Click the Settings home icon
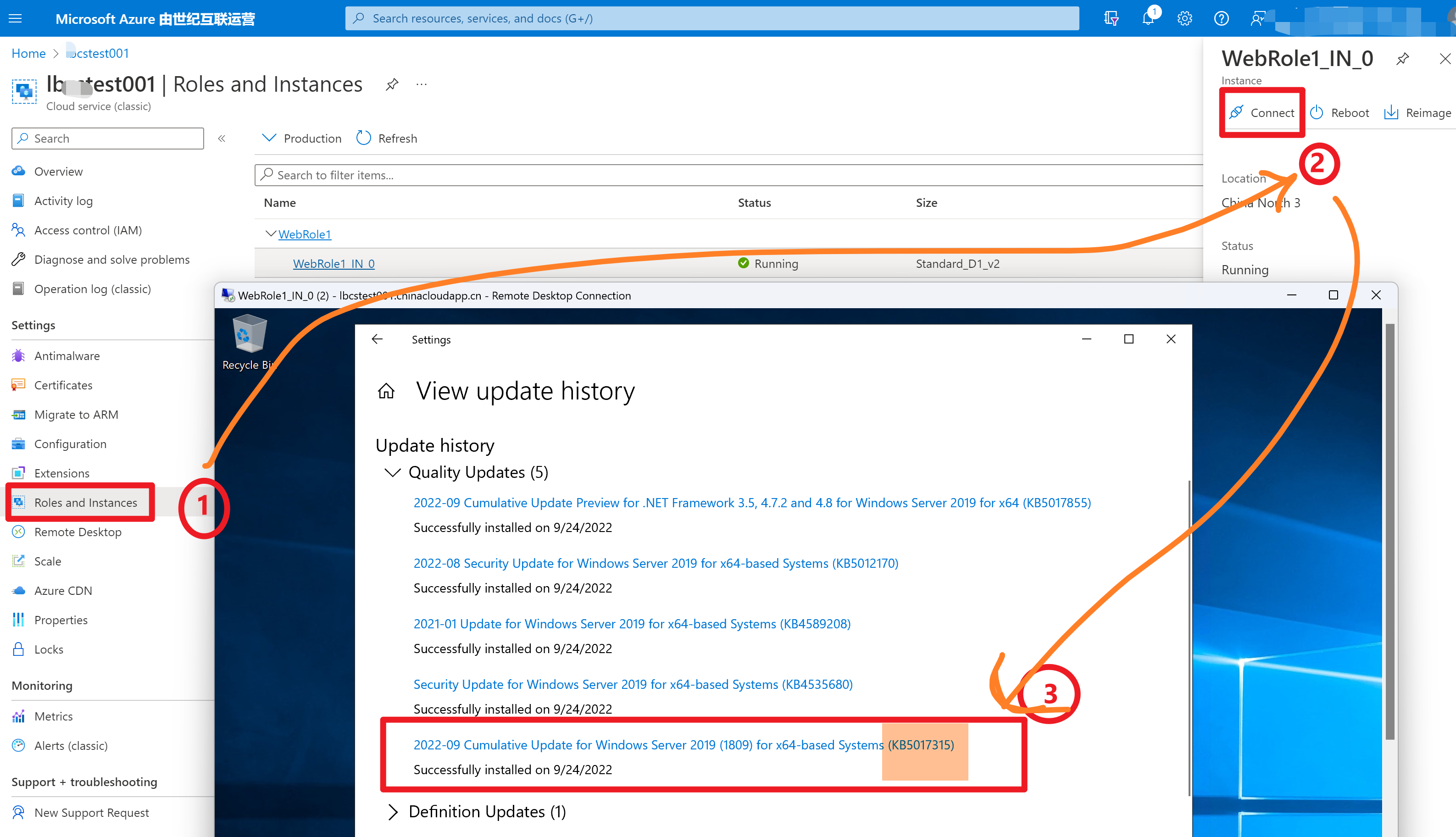Image resolution: width=1456 pixels, height=837 pixels. (x=386, y=392)
